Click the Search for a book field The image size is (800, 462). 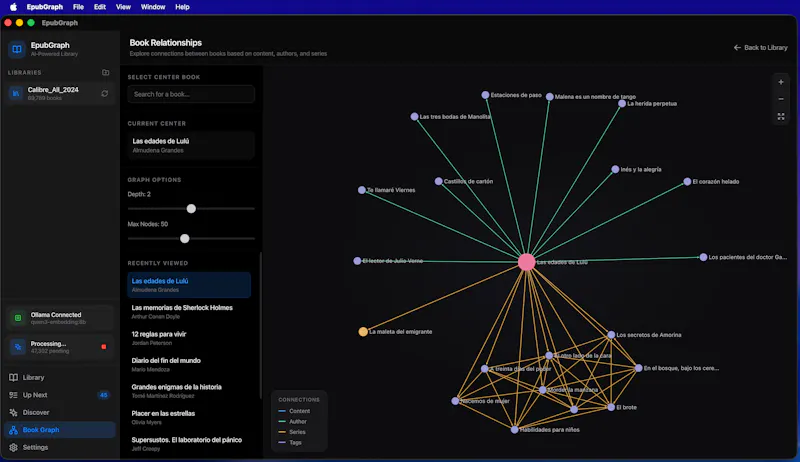point(191,94)
